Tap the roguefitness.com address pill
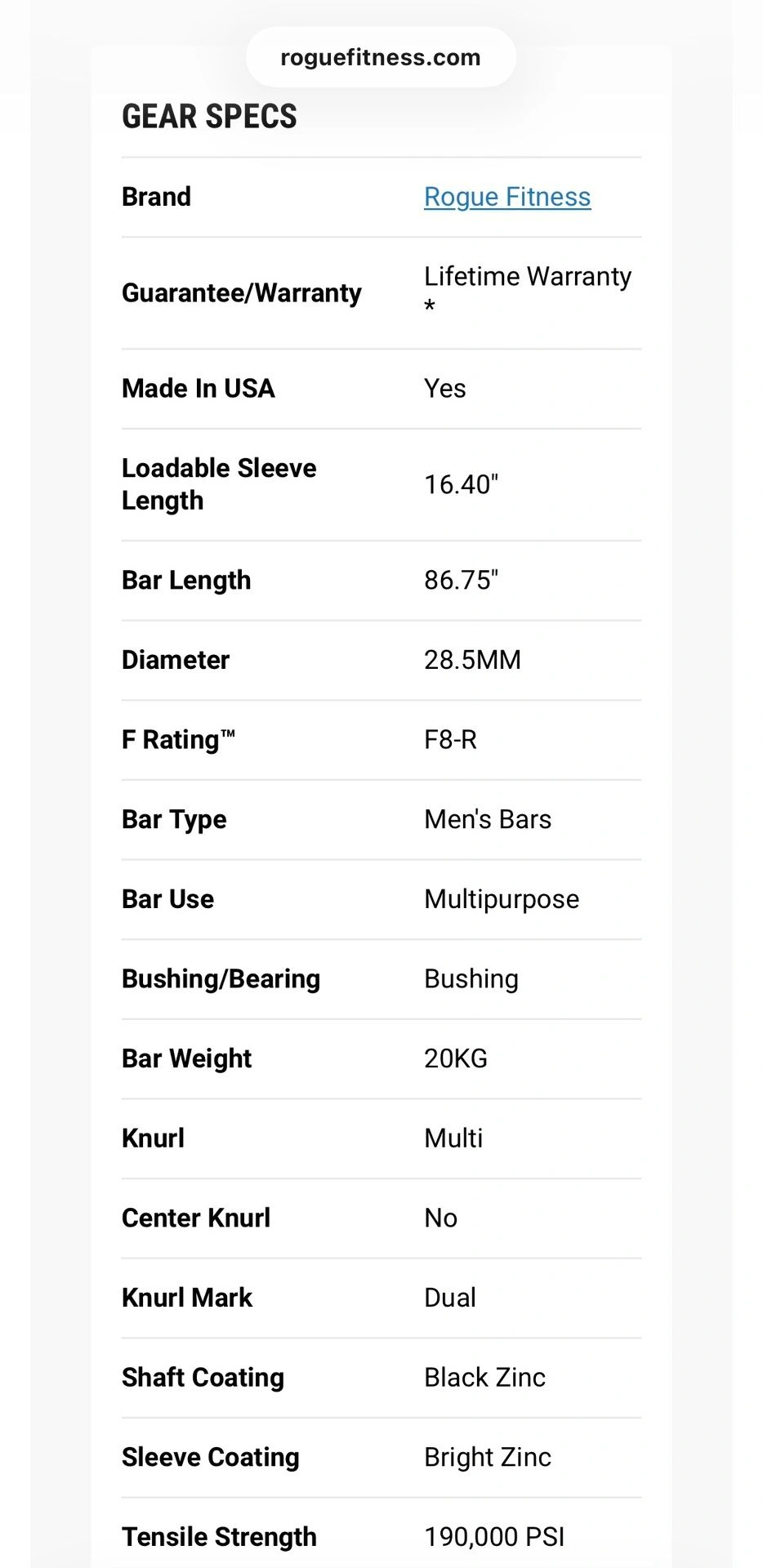Image resolution: width=763 pixels, height=1568 pixels. pos(381,57)
